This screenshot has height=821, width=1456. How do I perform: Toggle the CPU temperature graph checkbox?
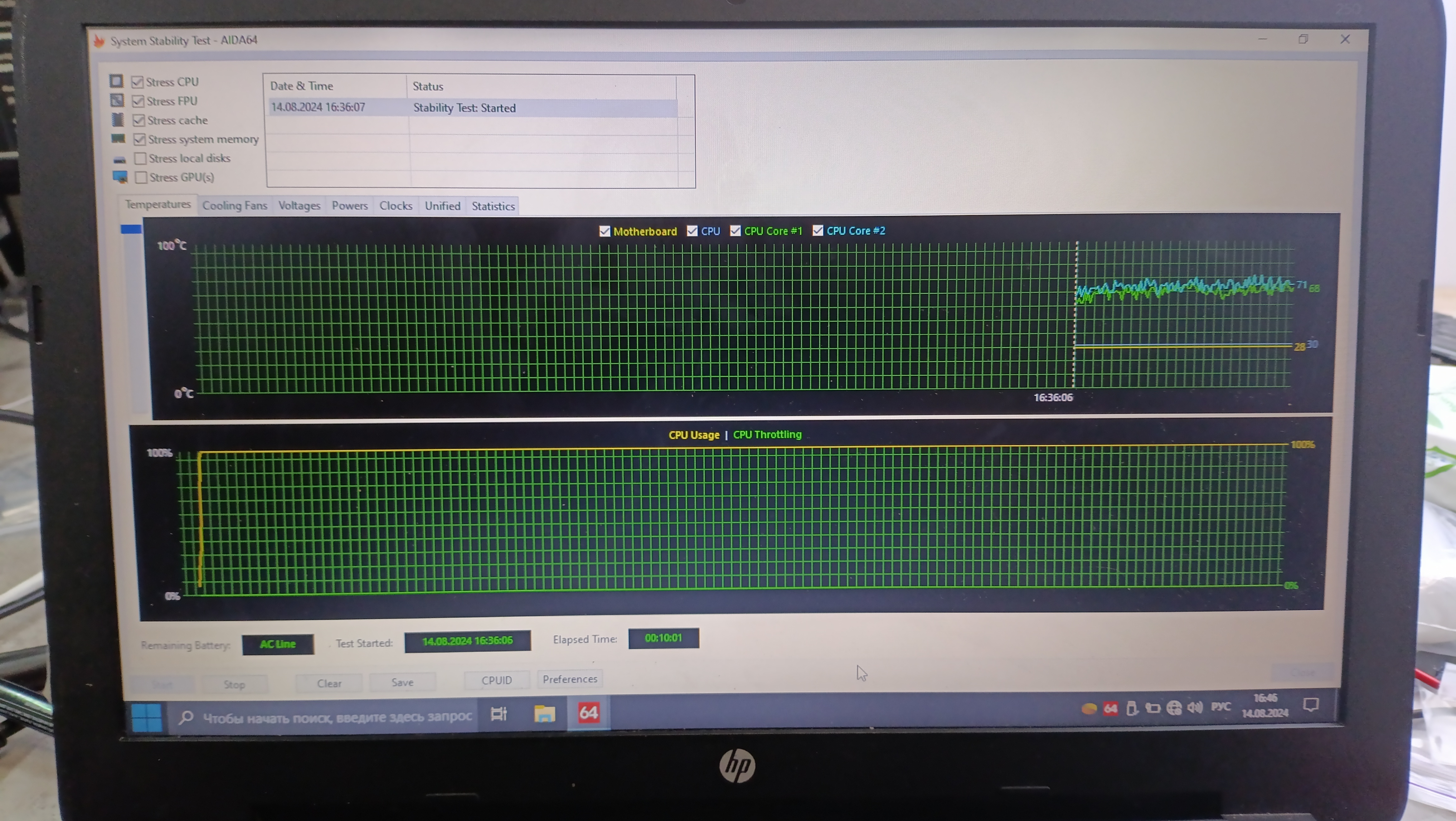(692, 230)
